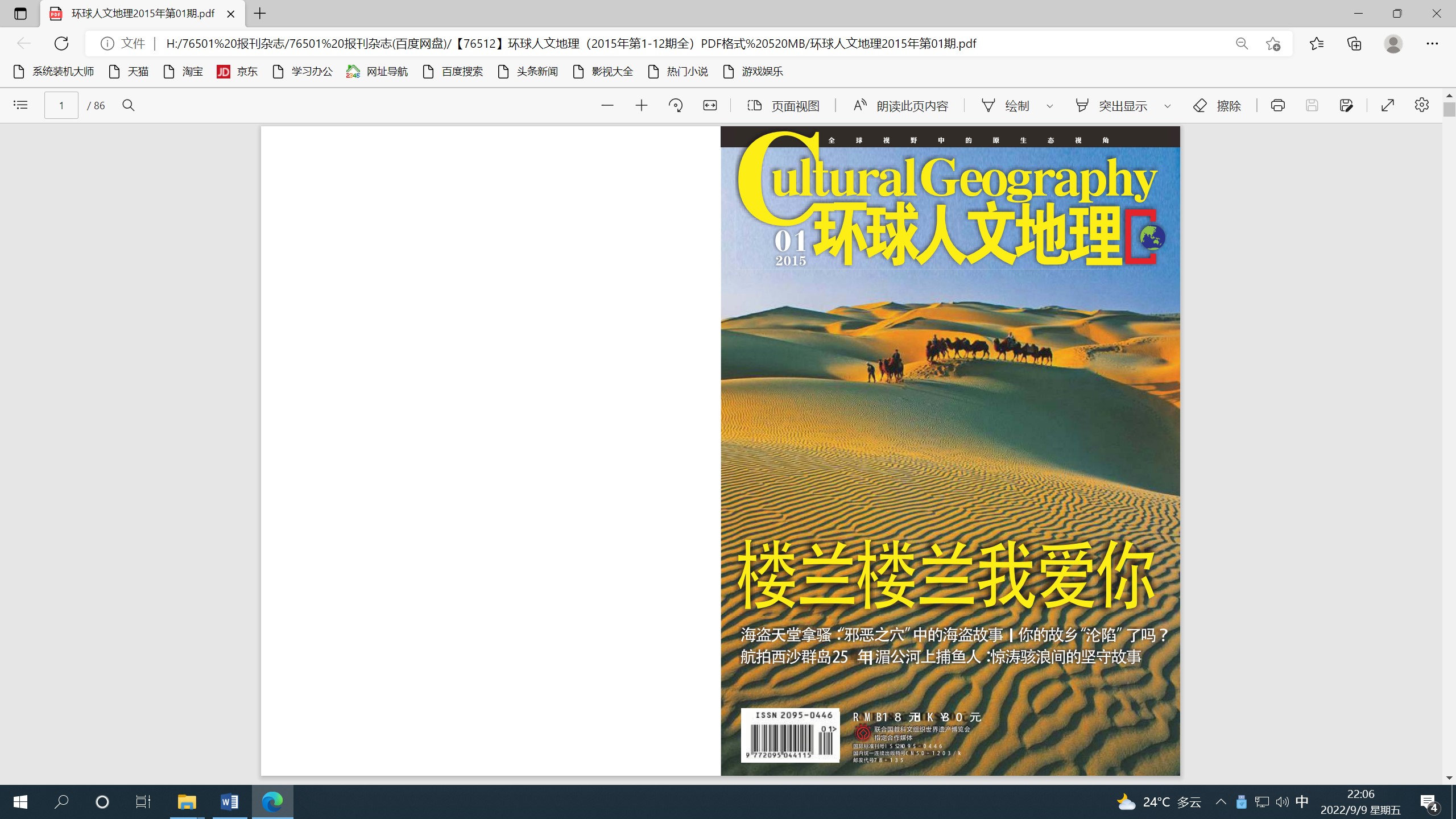
Task: Open the 网址导航 bookmark
Action: pos(377,72)
